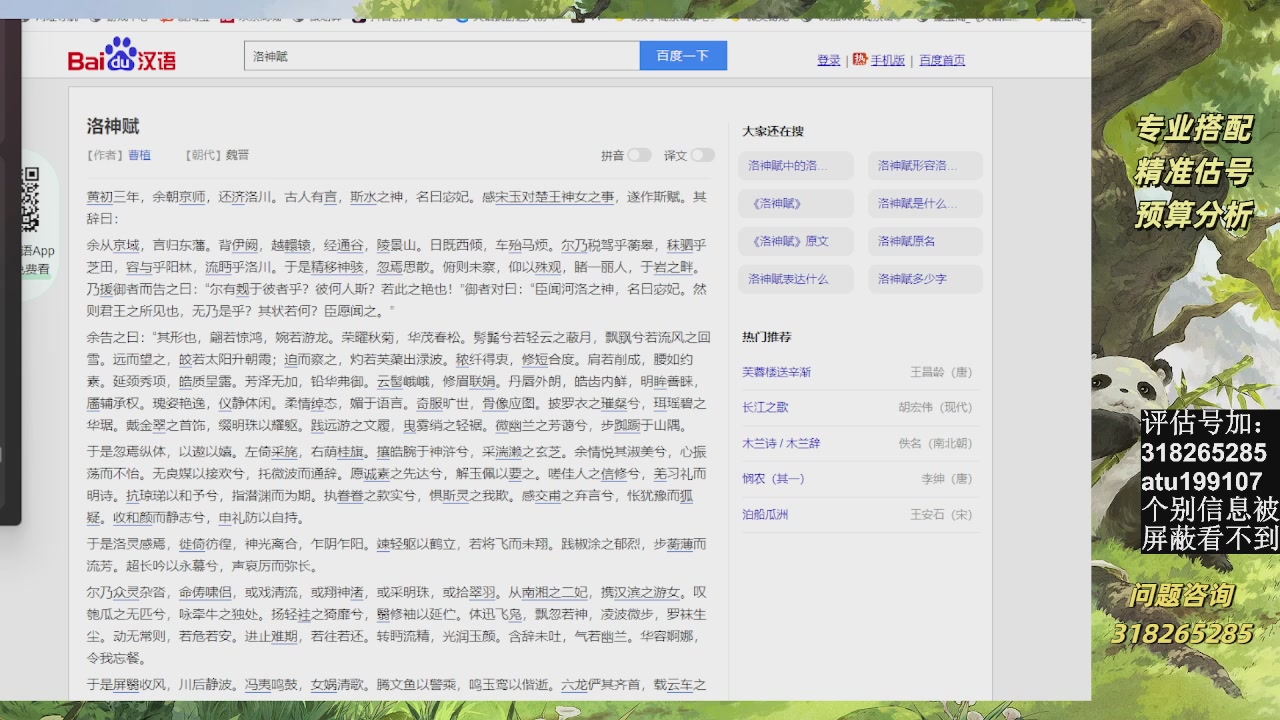
Task: Click the 洛神赋表达什么 related search
Action: 796,279
